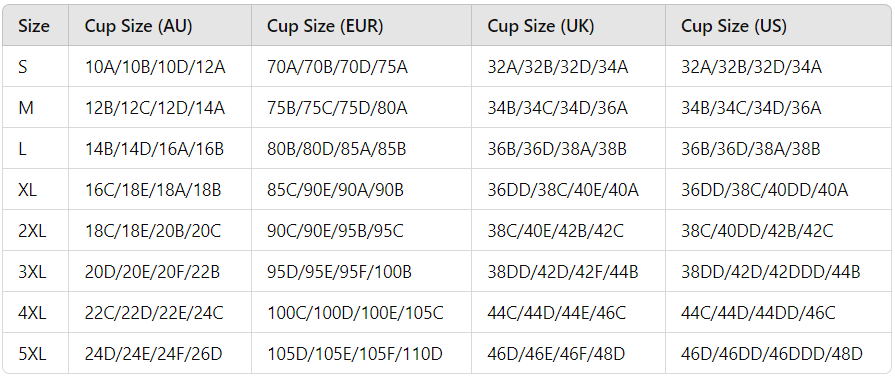Click the Cup Size (US) column header
Image resolution: width=895 pixels, height=379 pixels.
779,26
